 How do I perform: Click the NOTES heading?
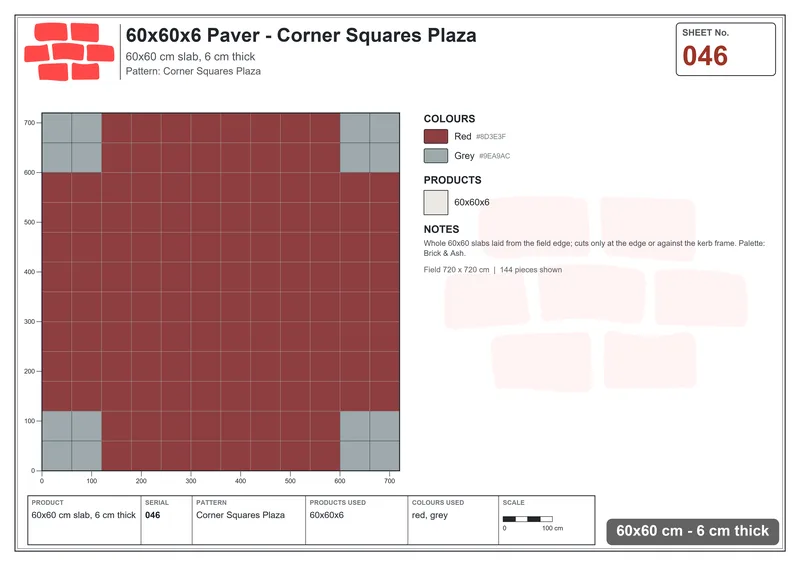(441, 229)
